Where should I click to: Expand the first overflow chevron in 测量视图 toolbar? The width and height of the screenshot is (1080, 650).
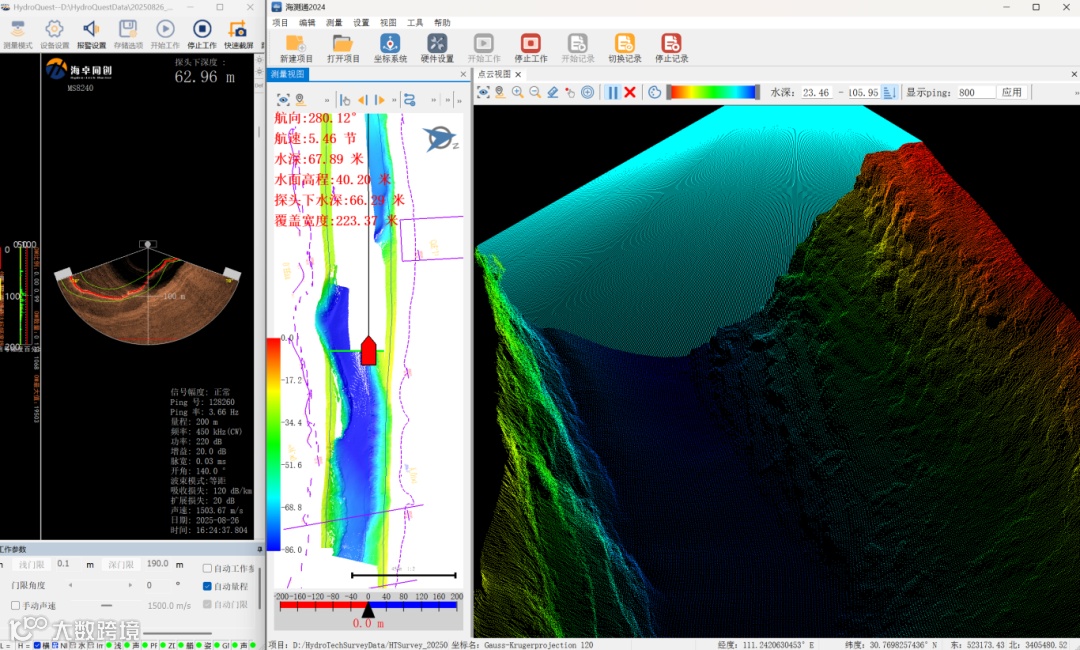(x=326, y=100)
